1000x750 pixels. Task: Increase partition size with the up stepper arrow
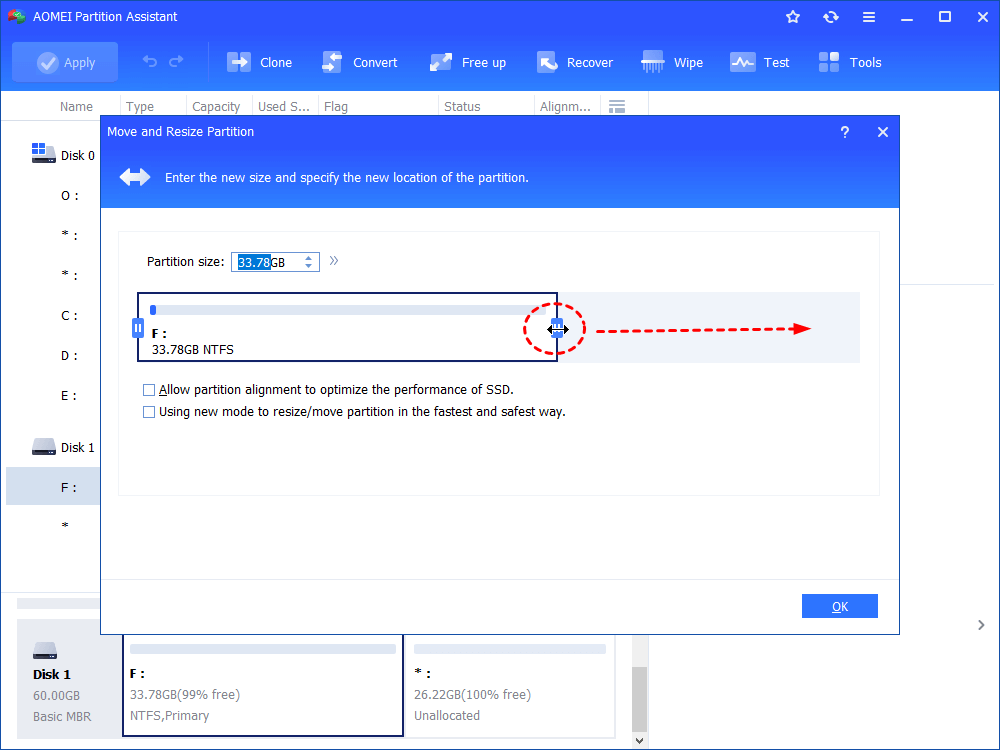point(308,256)
